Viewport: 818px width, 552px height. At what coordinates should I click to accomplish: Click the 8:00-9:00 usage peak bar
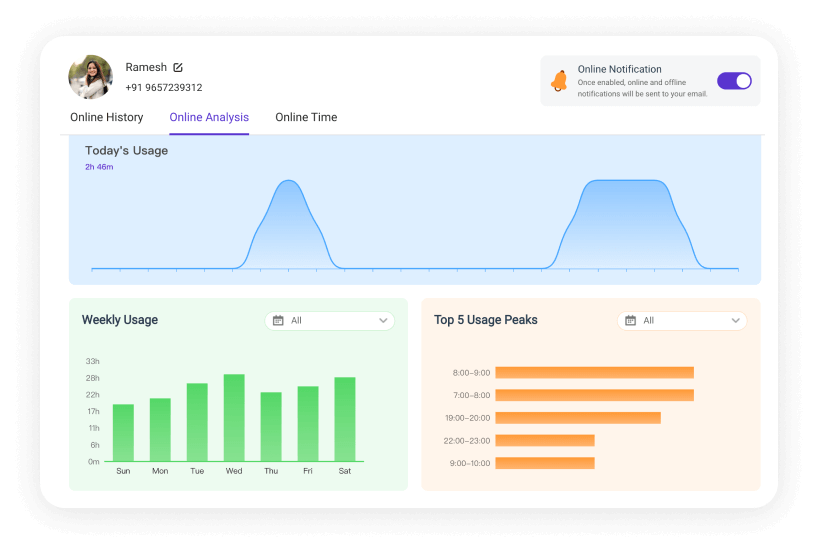[594, 372]
